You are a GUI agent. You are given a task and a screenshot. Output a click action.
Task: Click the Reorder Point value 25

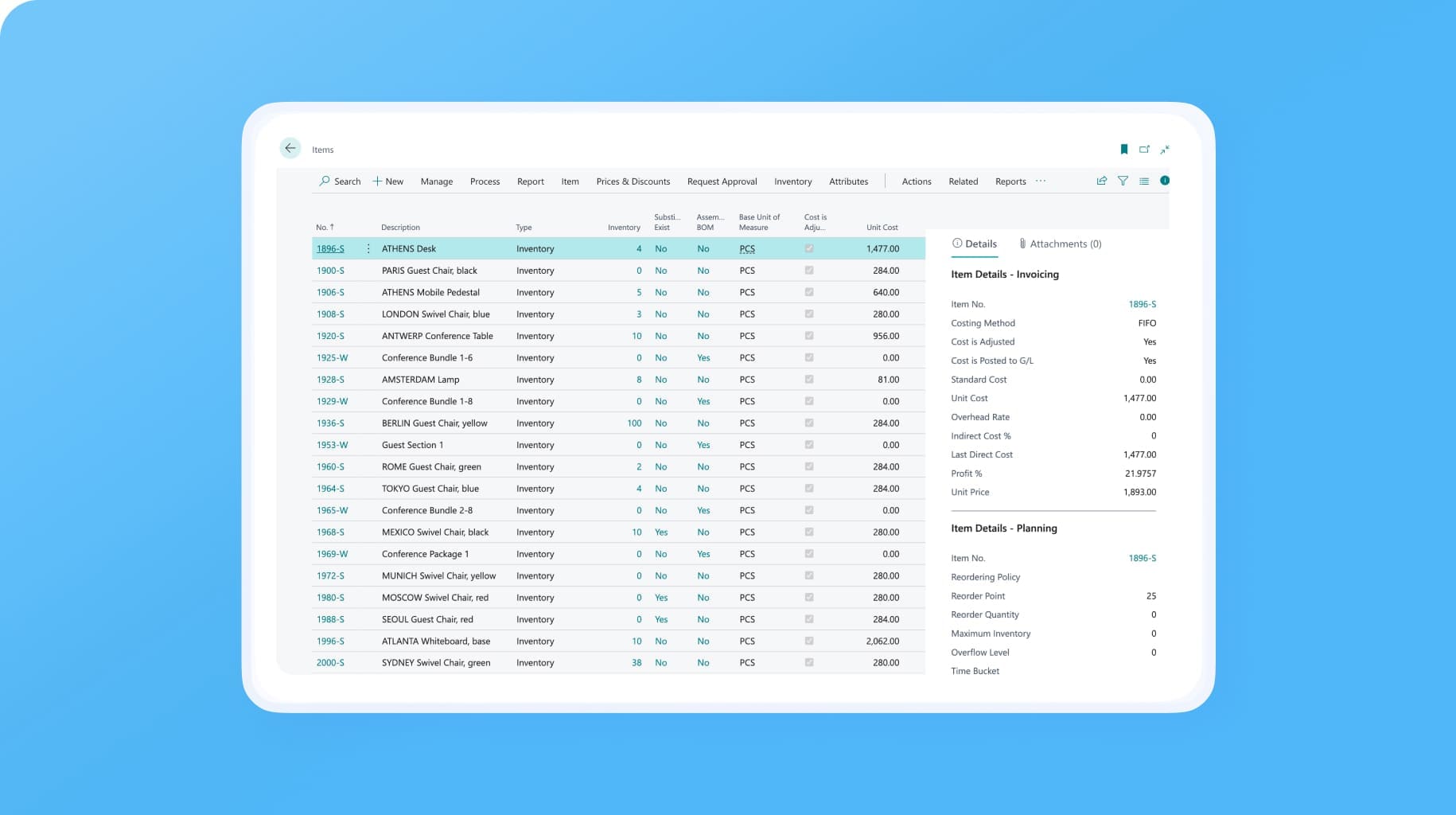[1151, 596]
